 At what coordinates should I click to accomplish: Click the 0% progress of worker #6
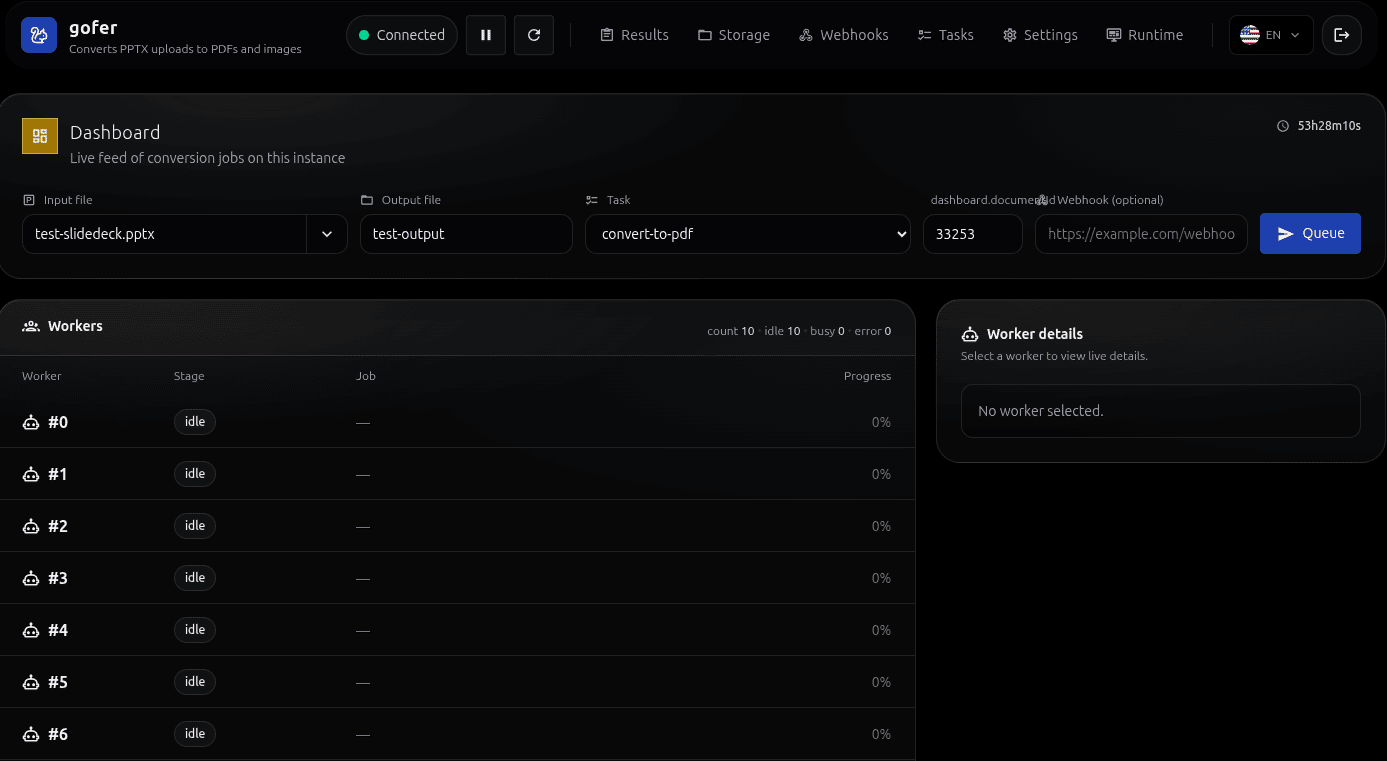[881, 734]
